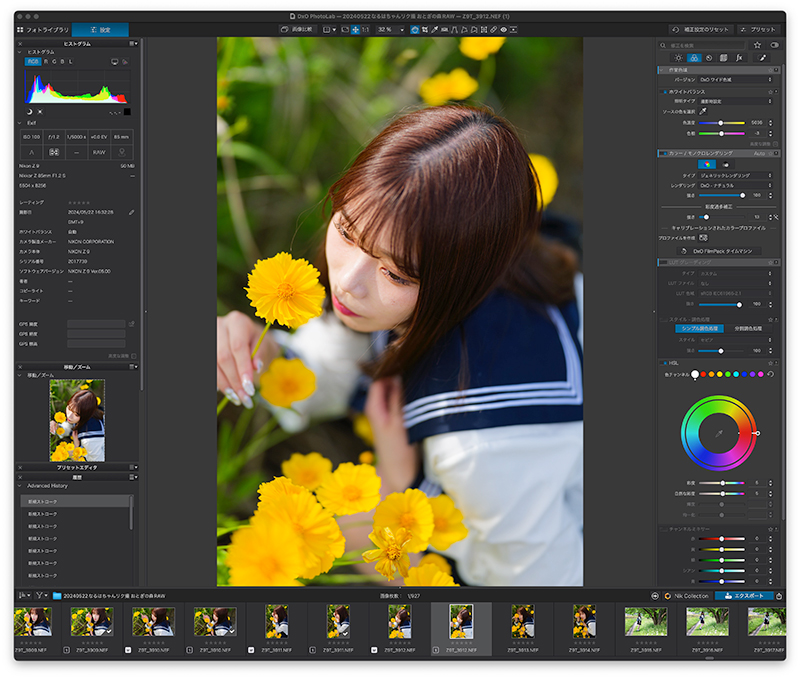Image resolution: width=800 pixels, height=678 pixels.
Task: Select Simple toning (シンプル調色処理) option
Action: point(699,329)
